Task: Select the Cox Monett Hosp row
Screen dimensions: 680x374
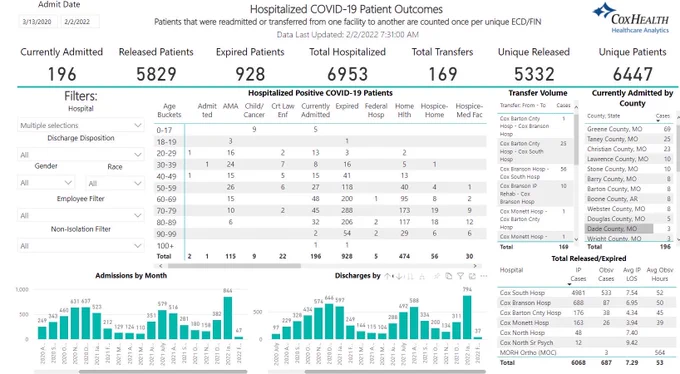Action: 586,323
